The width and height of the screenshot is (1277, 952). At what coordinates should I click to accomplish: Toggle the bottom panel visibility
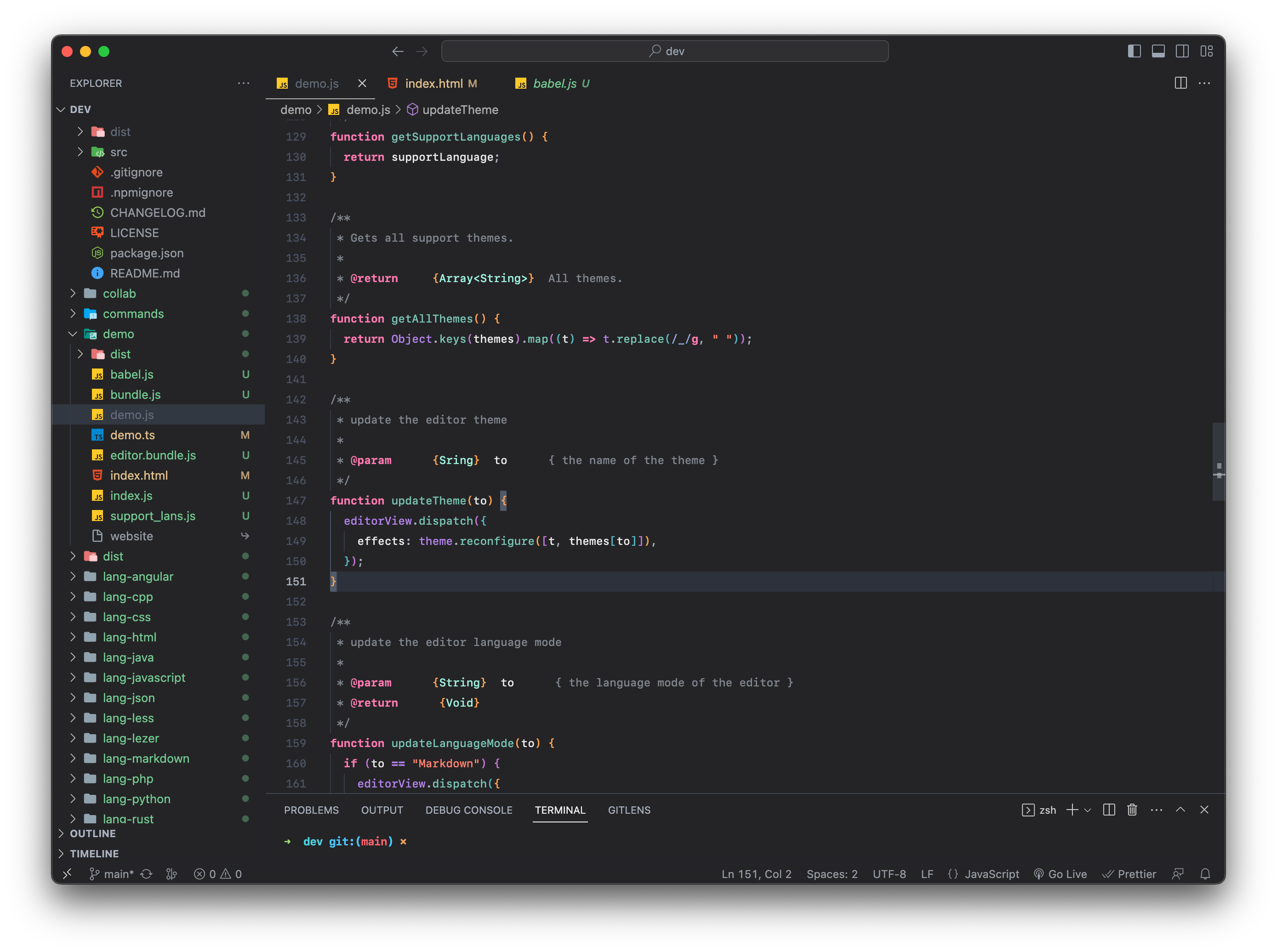click(x=1158, y=51)
